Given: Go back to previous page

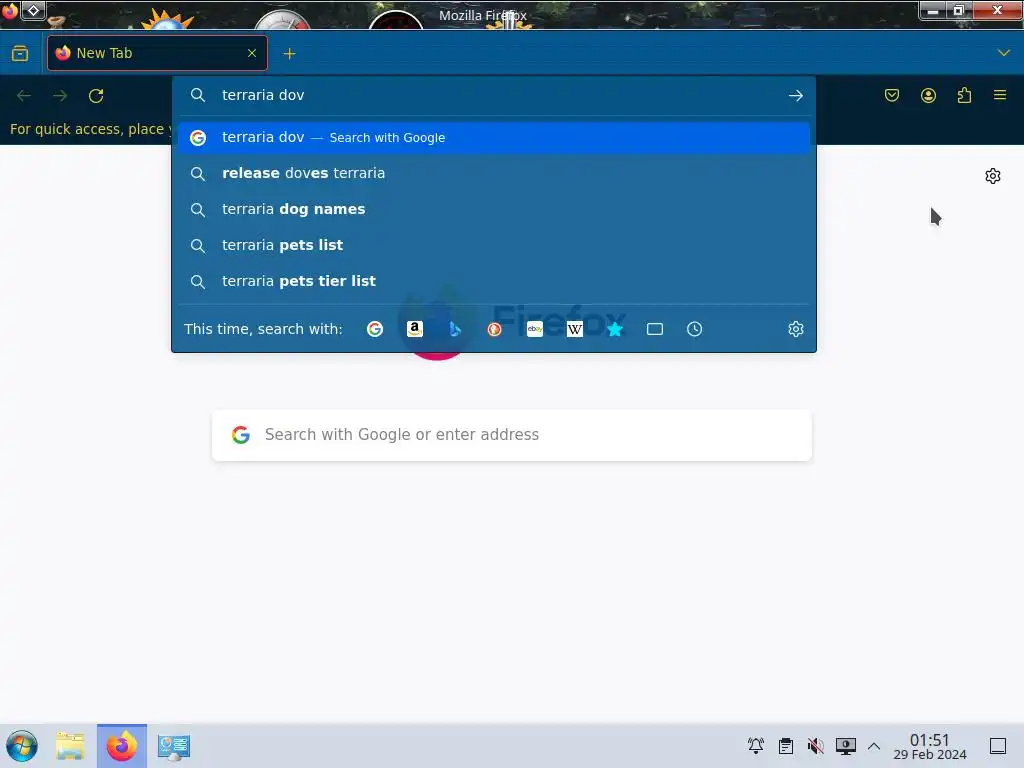Looking at the screenshot, I should (24, 96).
